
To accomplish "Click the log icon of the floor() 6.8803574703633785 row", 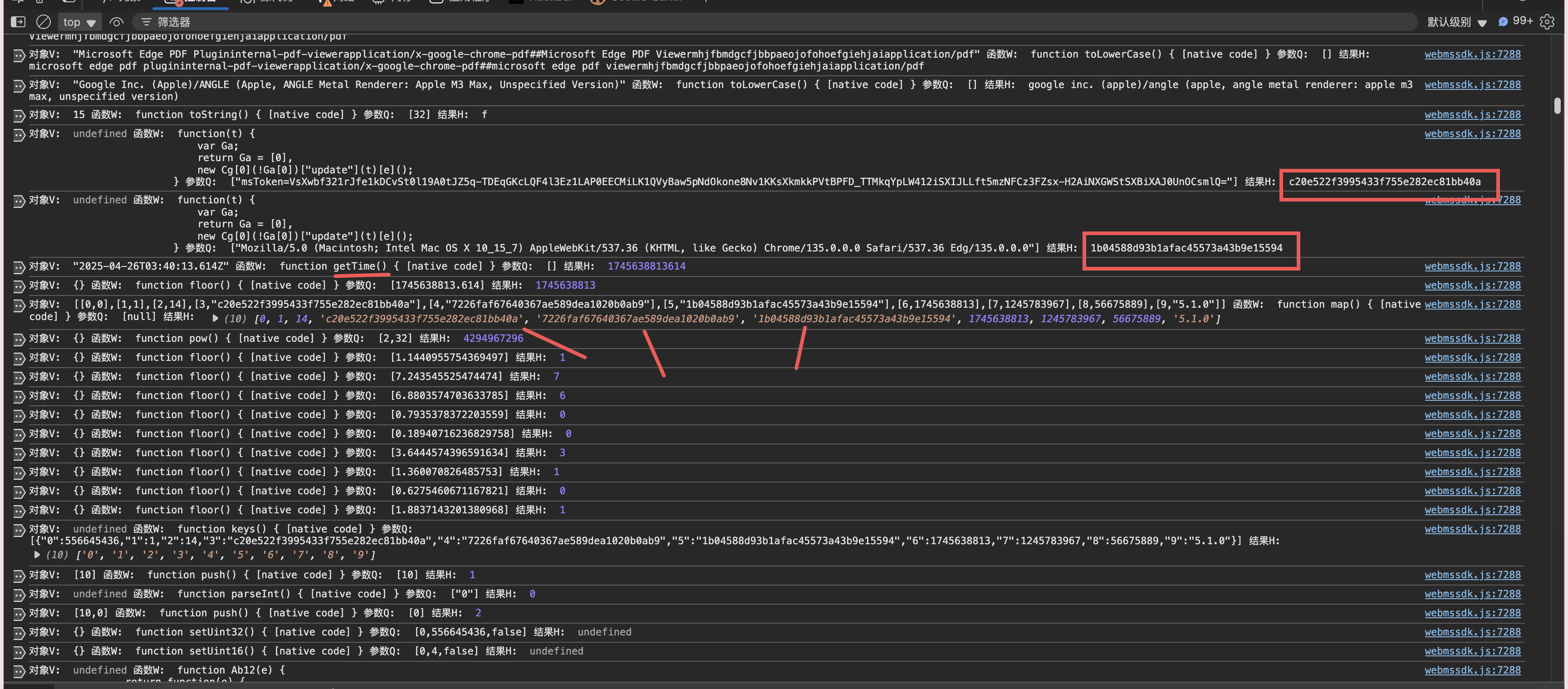I will (x=19, y=397).
